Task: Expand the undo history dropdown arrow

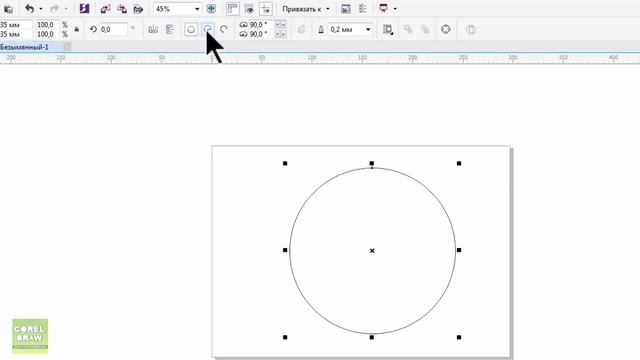Action: tap(41, 9)
